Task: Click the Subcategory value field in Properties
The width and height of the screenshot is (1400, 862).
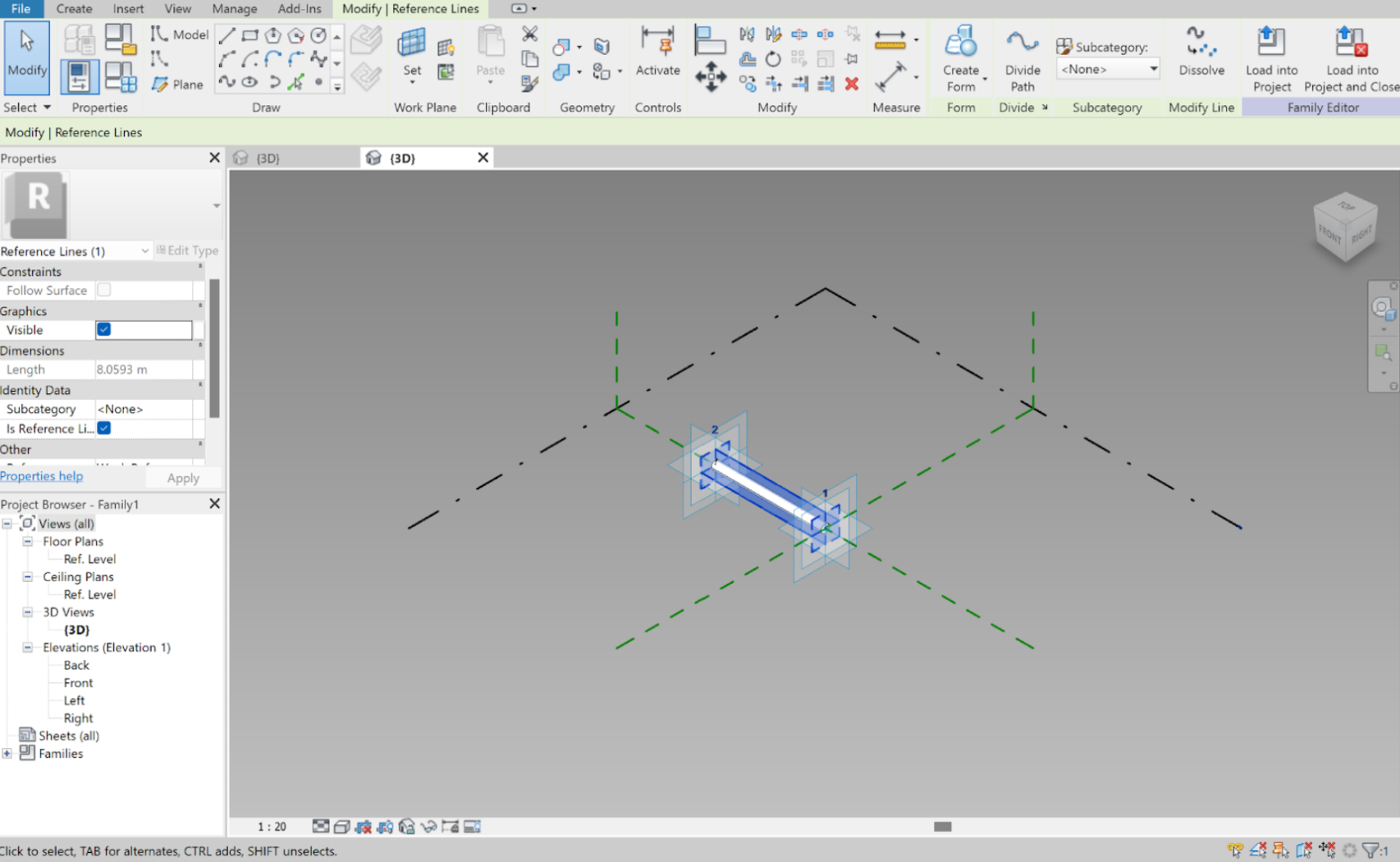Action: pos(144,409)
